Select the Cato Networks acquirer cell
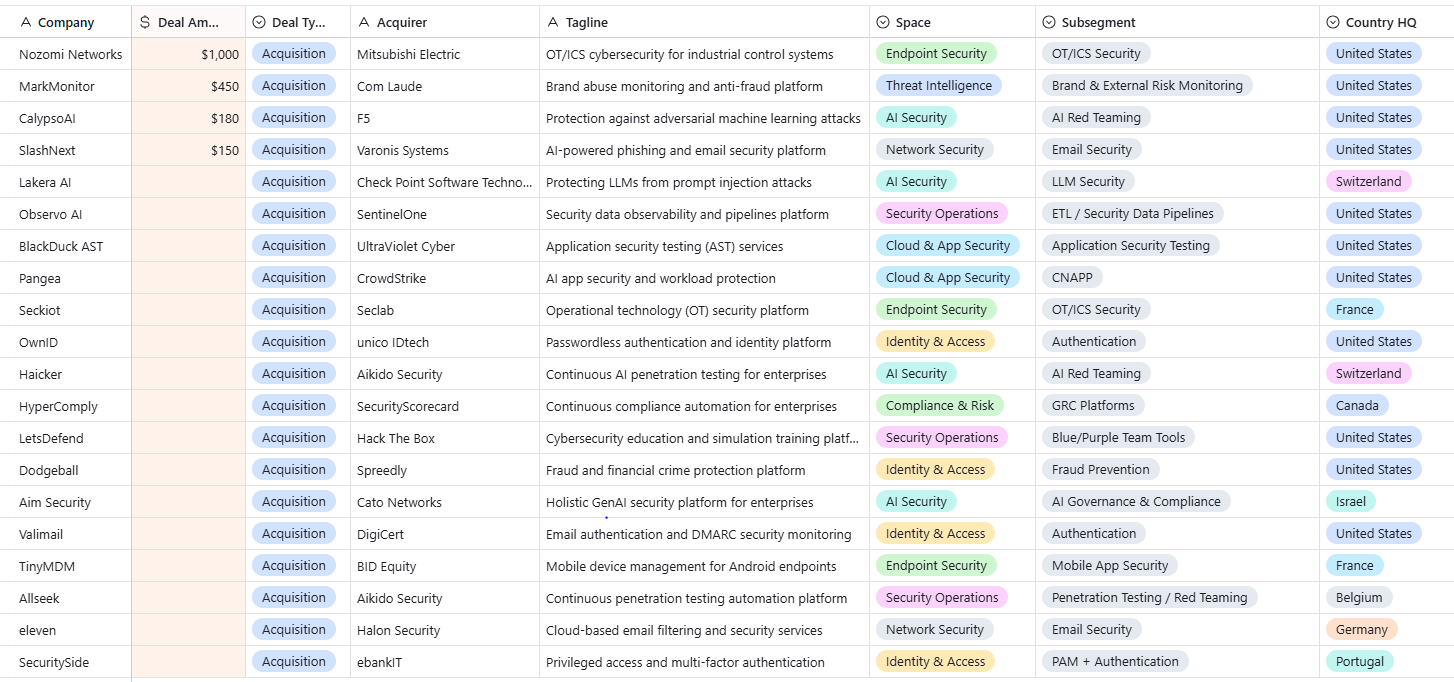Screen dimensions: 1454x682 coord(445,502)
